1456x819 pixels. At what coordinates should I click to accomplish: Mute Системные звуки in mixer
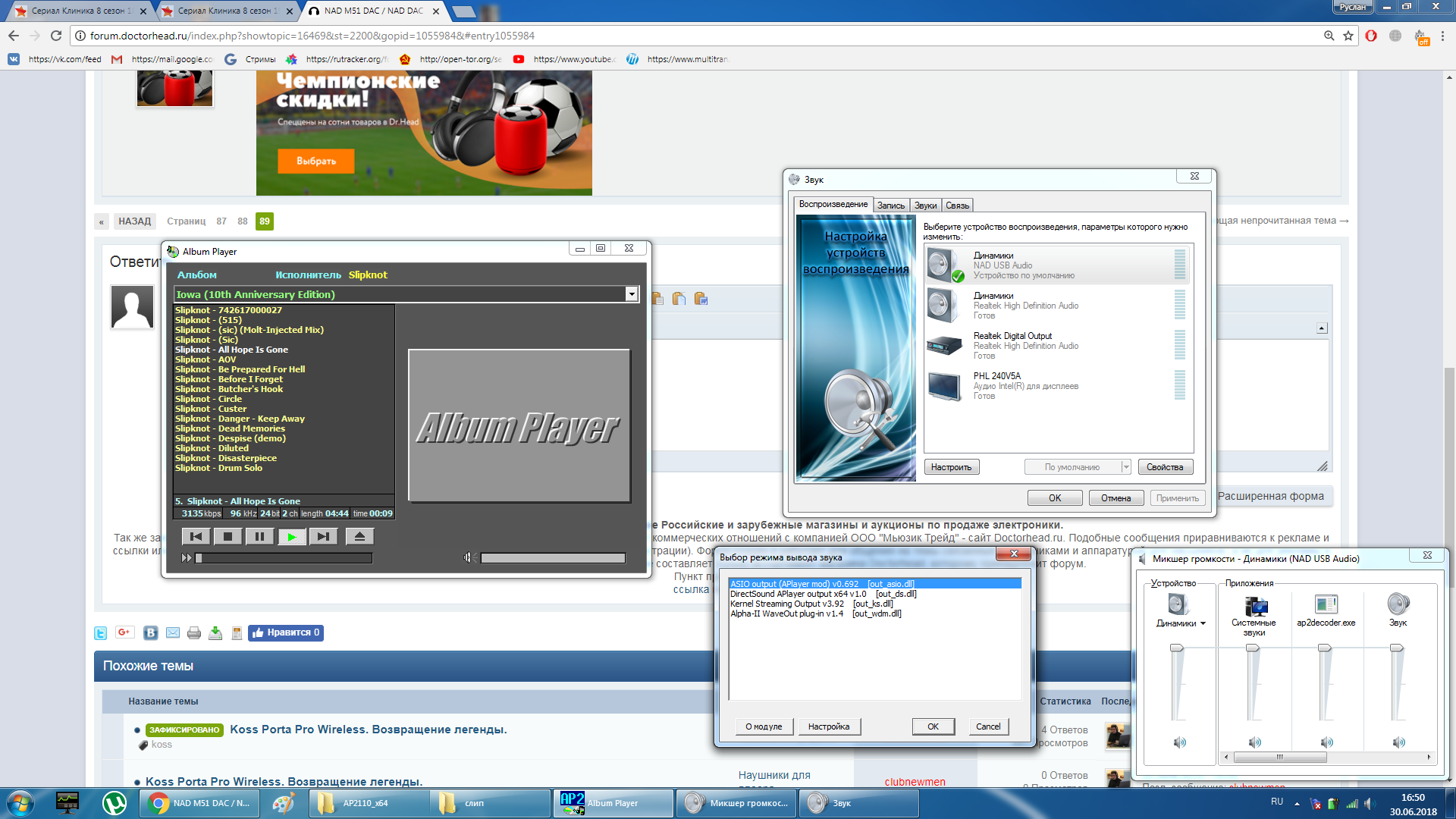(x=1254, y=742)
